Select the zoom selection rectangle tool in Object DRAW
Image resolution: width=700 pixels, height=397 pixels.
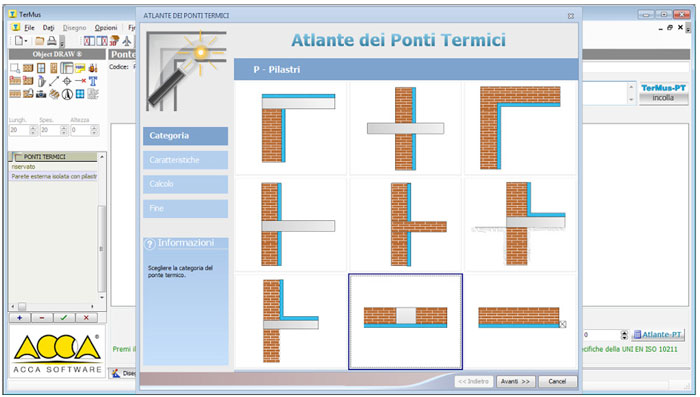pos(15,68)
